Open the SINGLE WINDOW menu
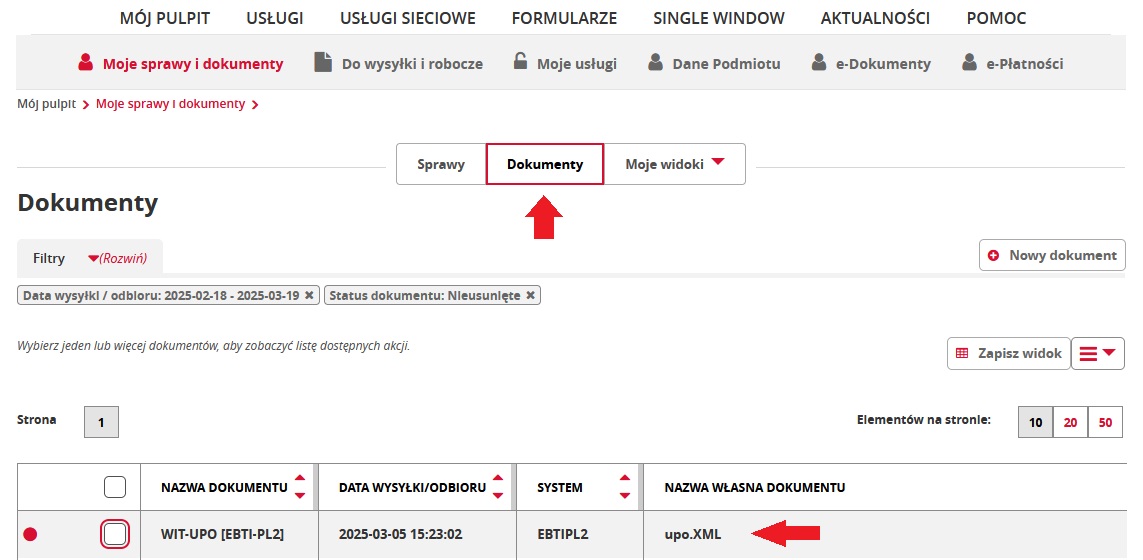The width and height of the screenshot is (1143, 560). (719, 18)
